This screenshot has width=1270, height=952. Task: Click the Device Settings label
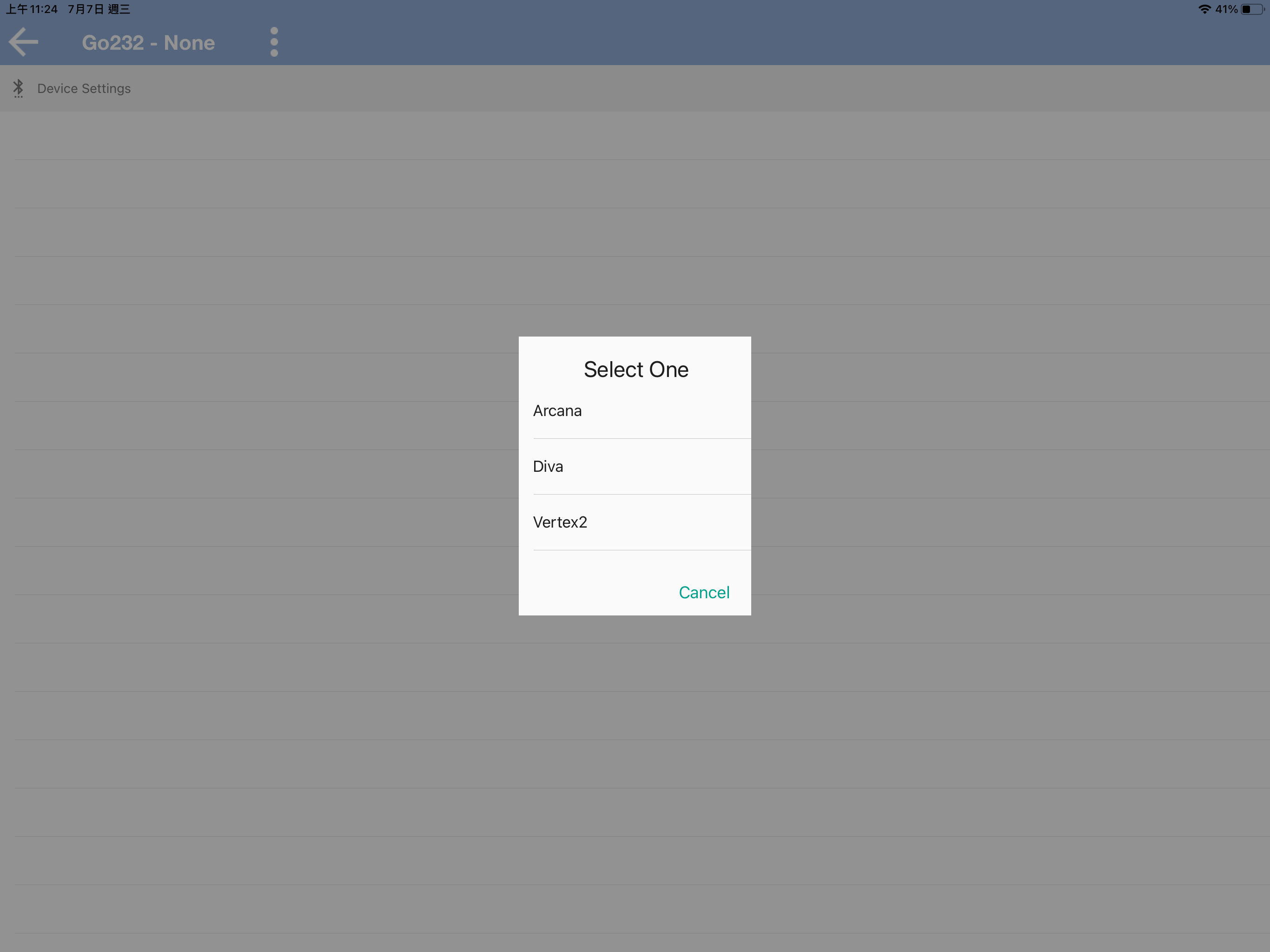point(84,88)
